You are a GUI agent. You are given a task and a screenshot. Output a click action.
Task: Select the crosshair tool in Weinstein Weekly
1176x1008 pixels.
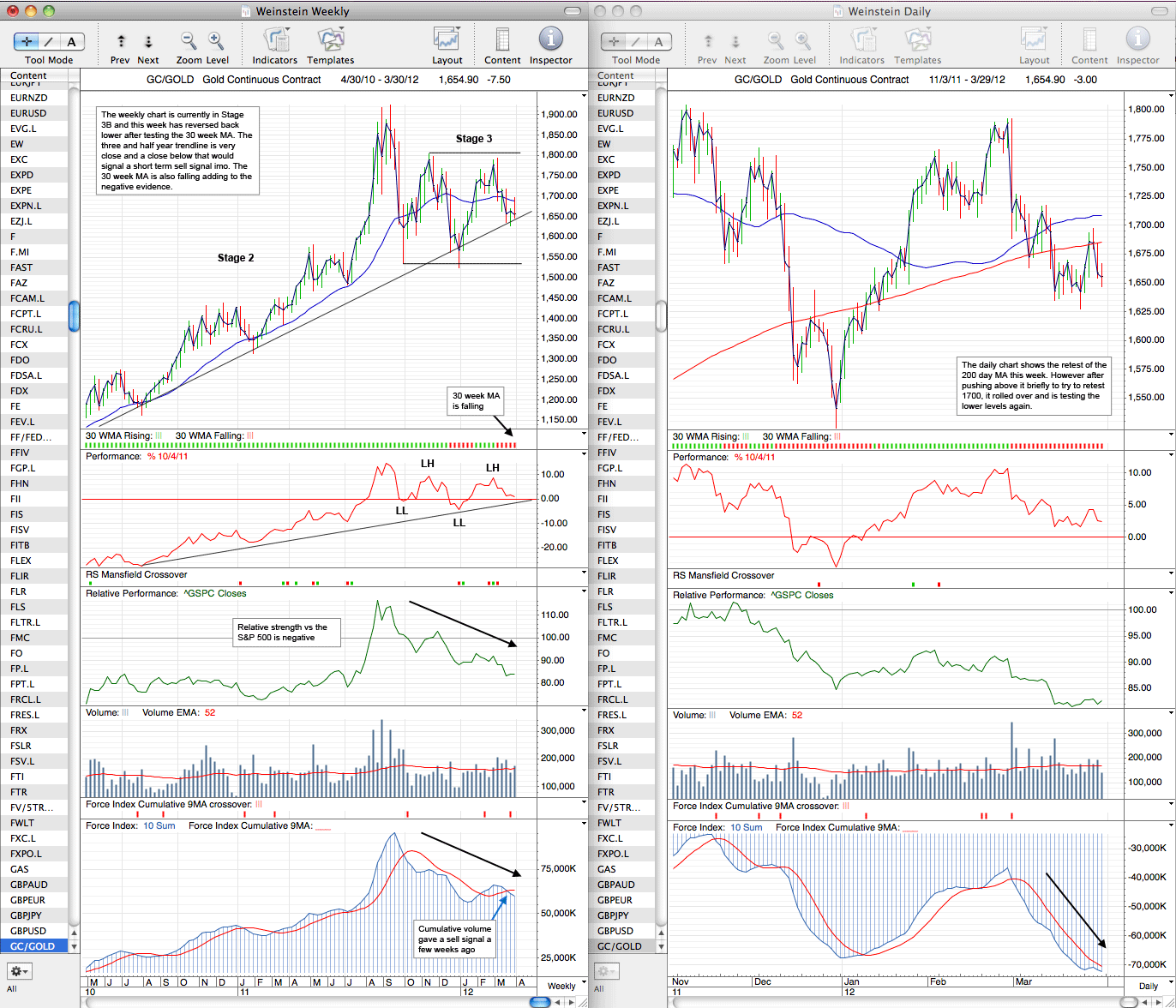[28, 41]
